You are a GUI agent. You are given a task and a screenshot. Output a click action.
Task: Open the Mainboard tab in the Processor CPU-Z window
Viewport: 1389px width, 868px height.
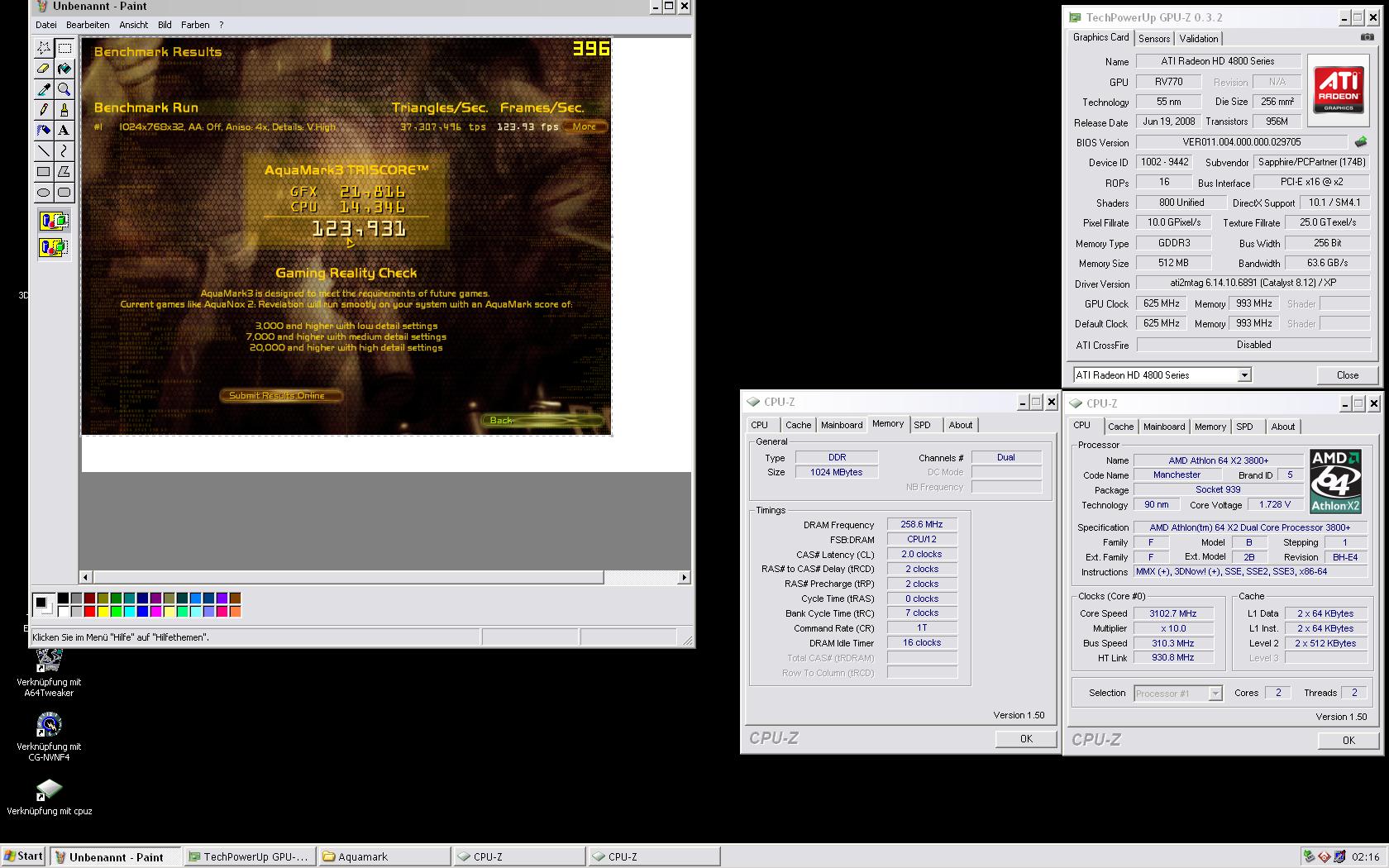click(x=1163, y=427)
